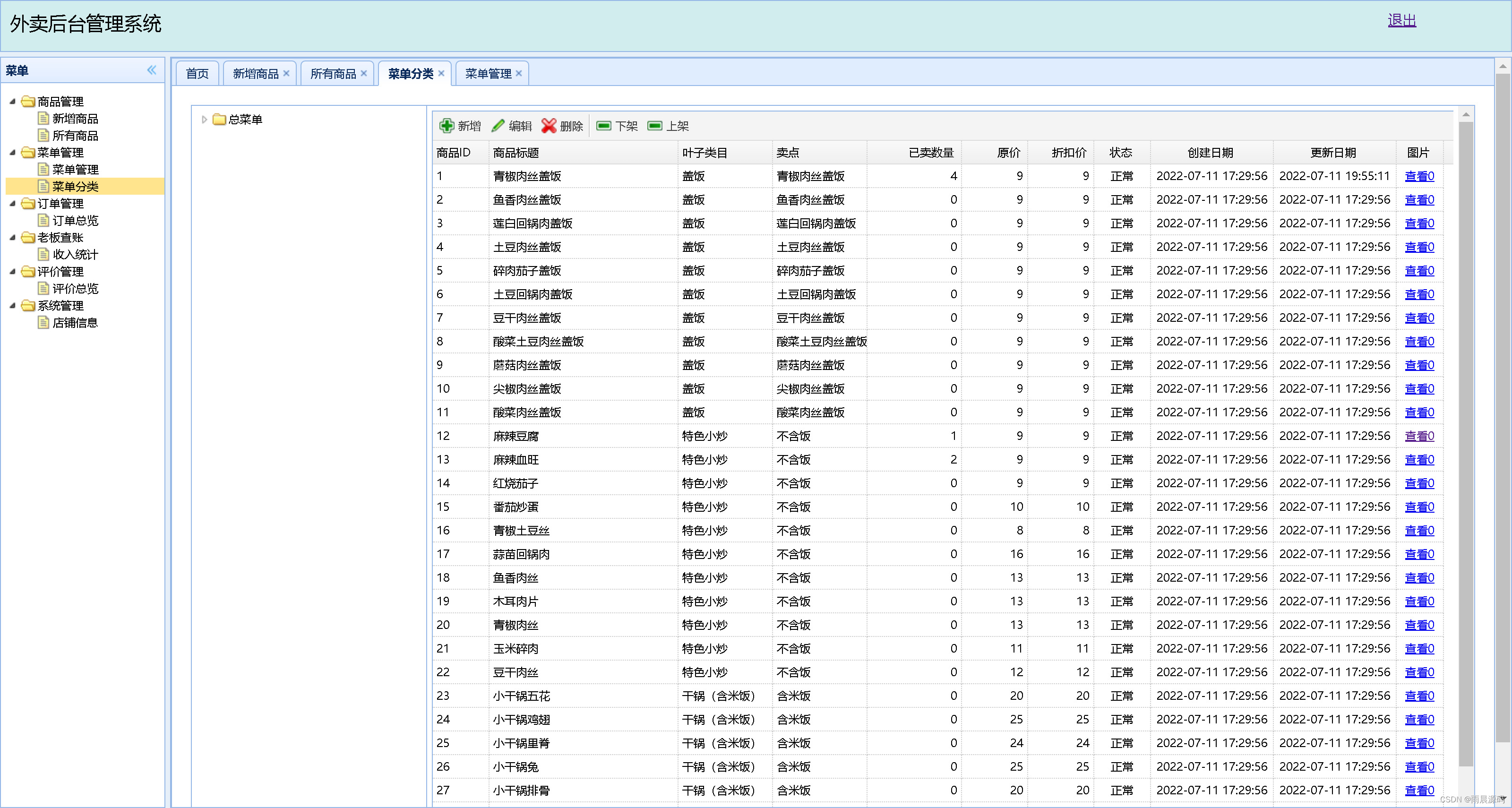Click the green plus 新增 icon
Image resolution: width=1512 pixels, height=808 pixels.
coord(447,126)
